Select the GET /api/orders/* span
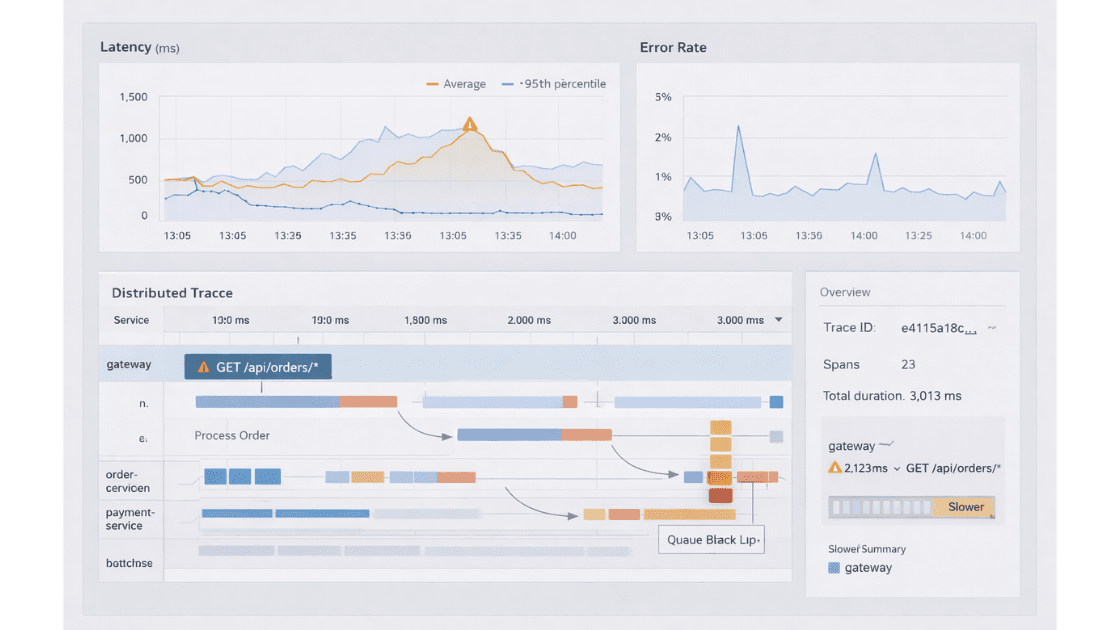 [258, 366]
